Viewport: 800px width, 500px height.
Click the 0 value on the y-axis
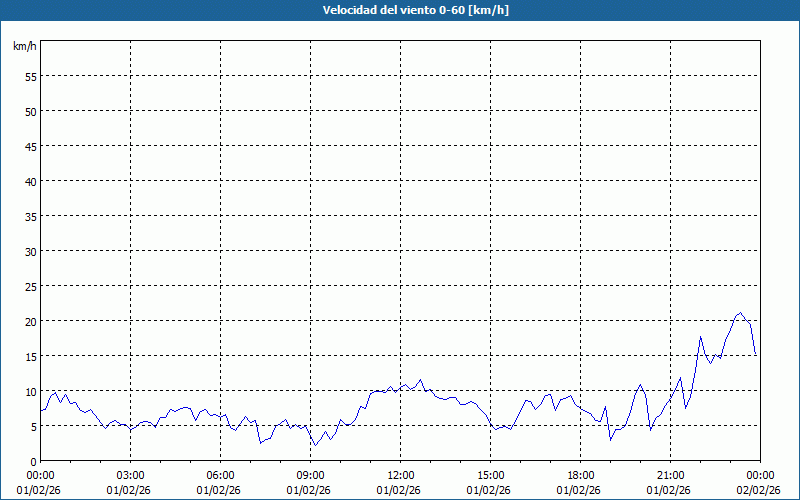(34, 462)
